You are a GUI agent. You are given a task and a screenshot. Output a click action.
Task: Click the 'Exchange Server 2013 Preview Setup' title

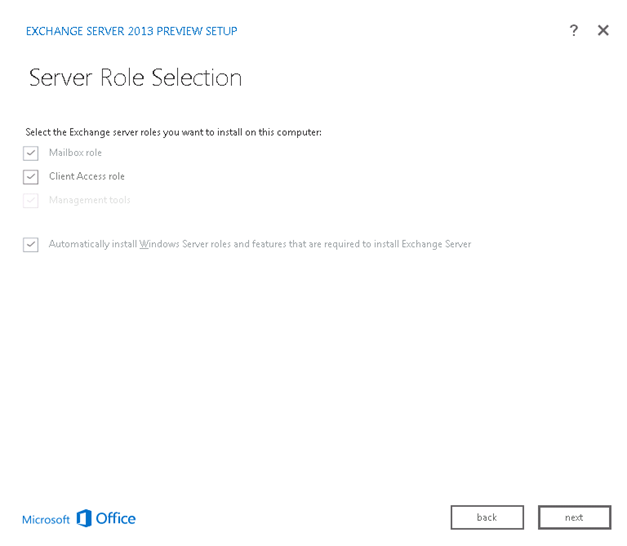(x=131, y=31)
